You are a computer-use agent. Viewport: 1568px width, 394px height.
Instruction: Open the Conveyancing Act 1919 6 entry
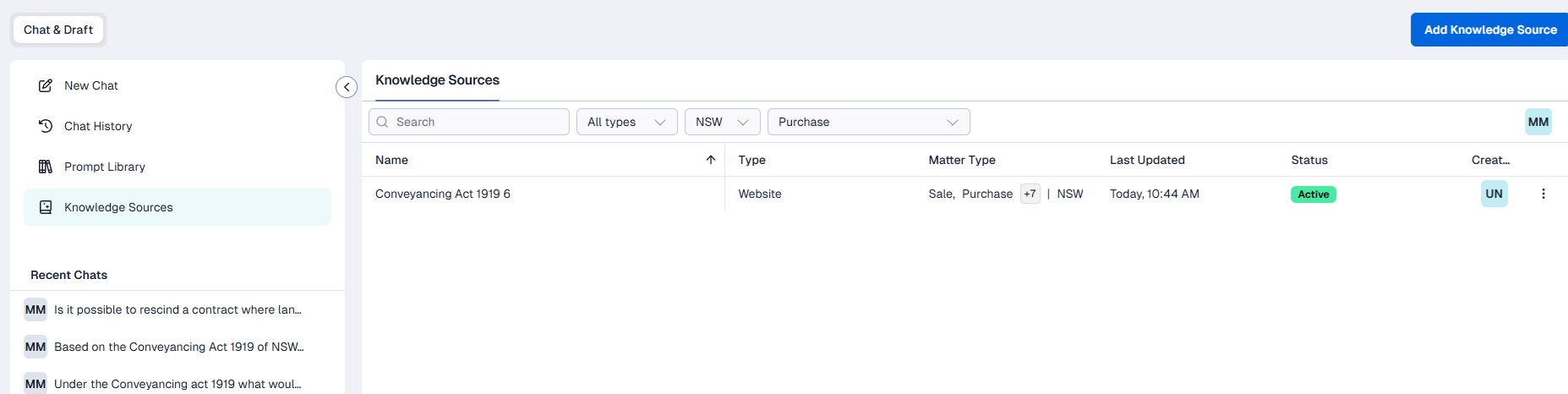click(x=443, y=194)
